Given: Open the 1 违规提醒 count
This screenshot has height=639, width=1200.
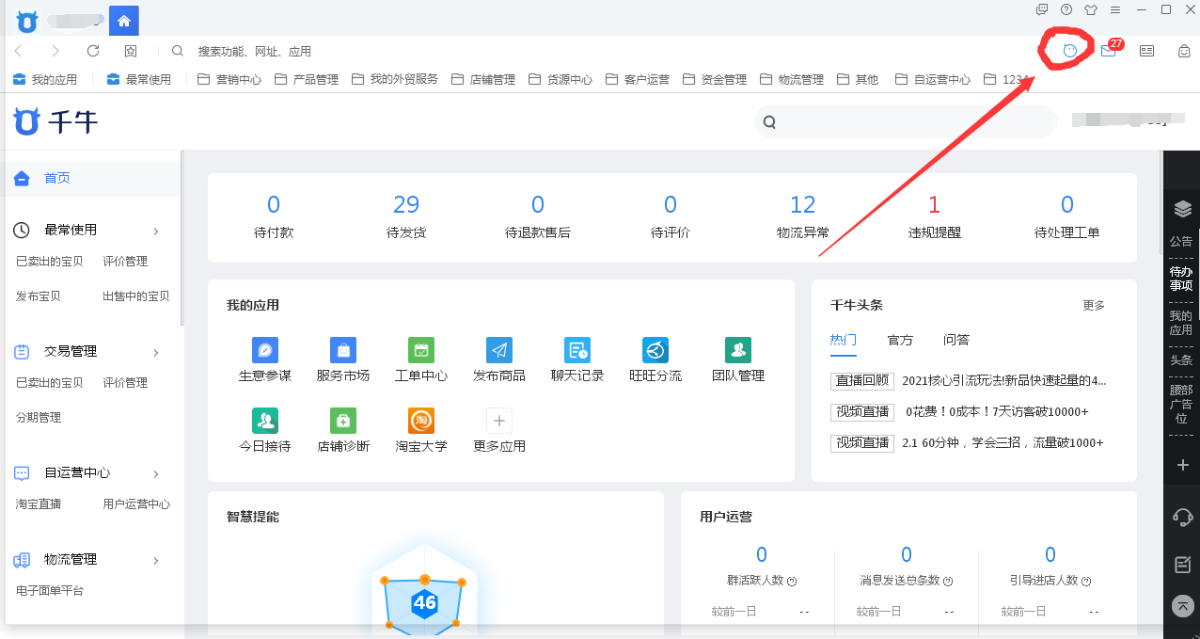Looking at the screenshot, I should click(x=934, y=205).
